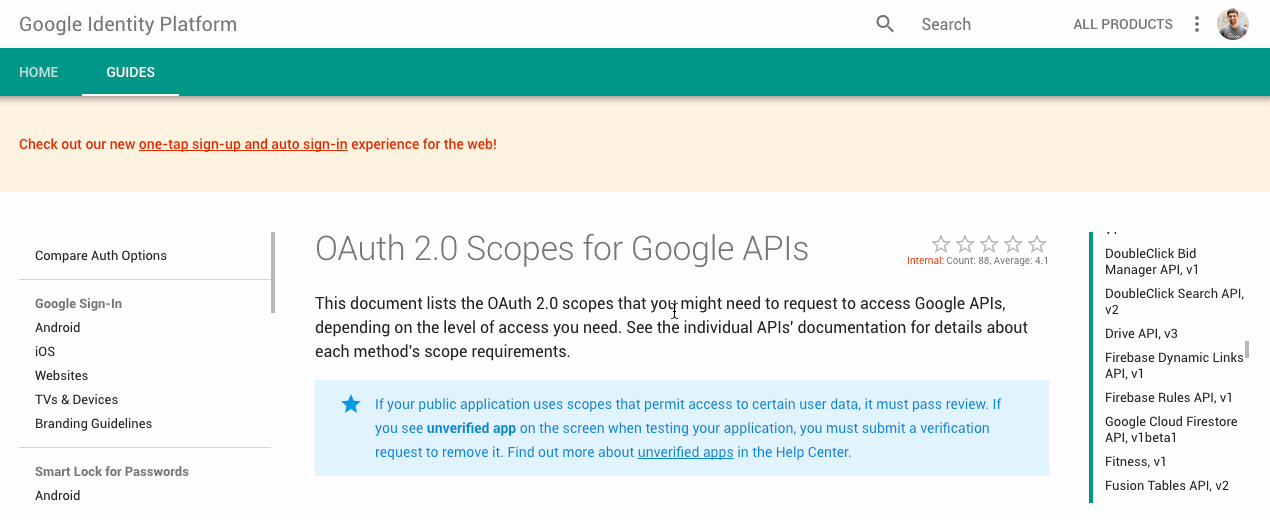Switch to the GUIDES tab
The width and height of the screenshot is (1270, 520).
coord(131,72)
